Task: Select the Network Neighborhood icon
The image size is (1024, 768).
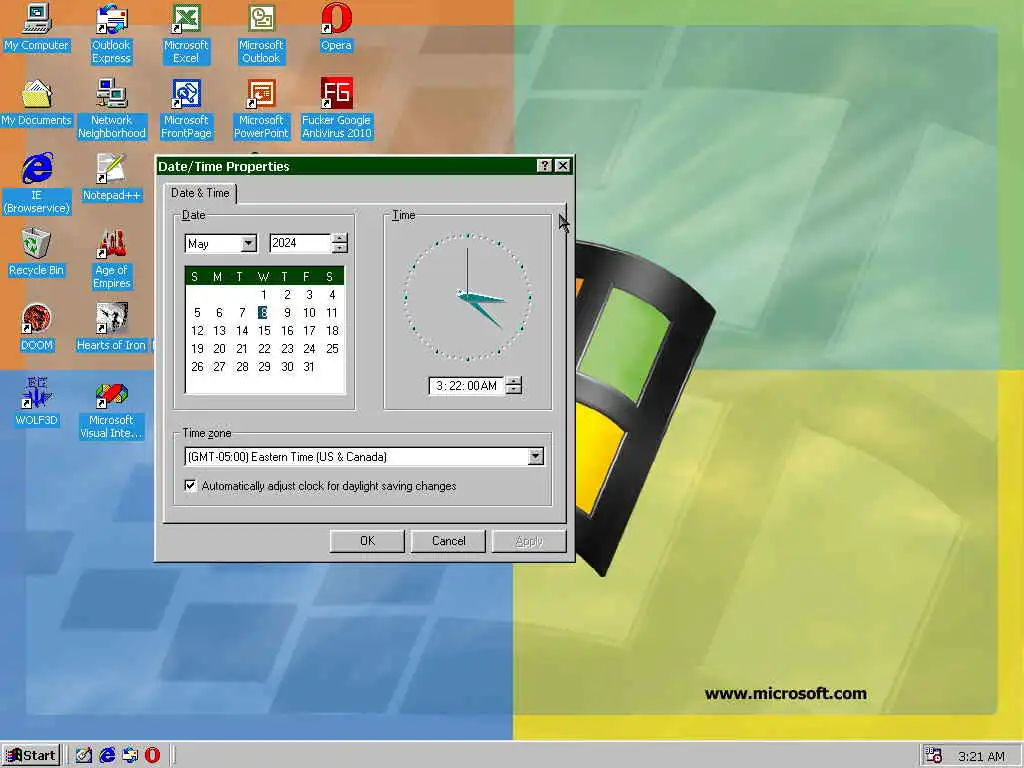Action: coord(112,109)
